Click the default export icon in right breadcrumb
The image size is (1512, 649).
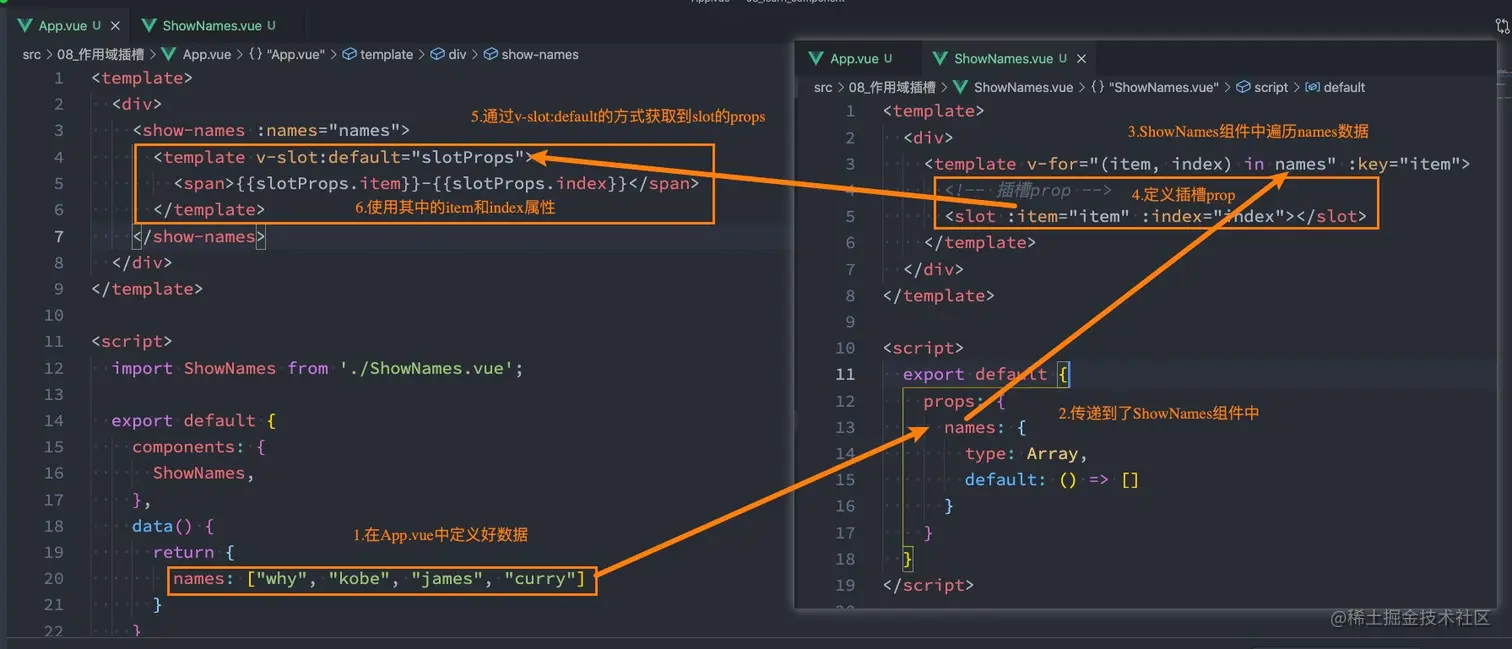(1311, 87)
